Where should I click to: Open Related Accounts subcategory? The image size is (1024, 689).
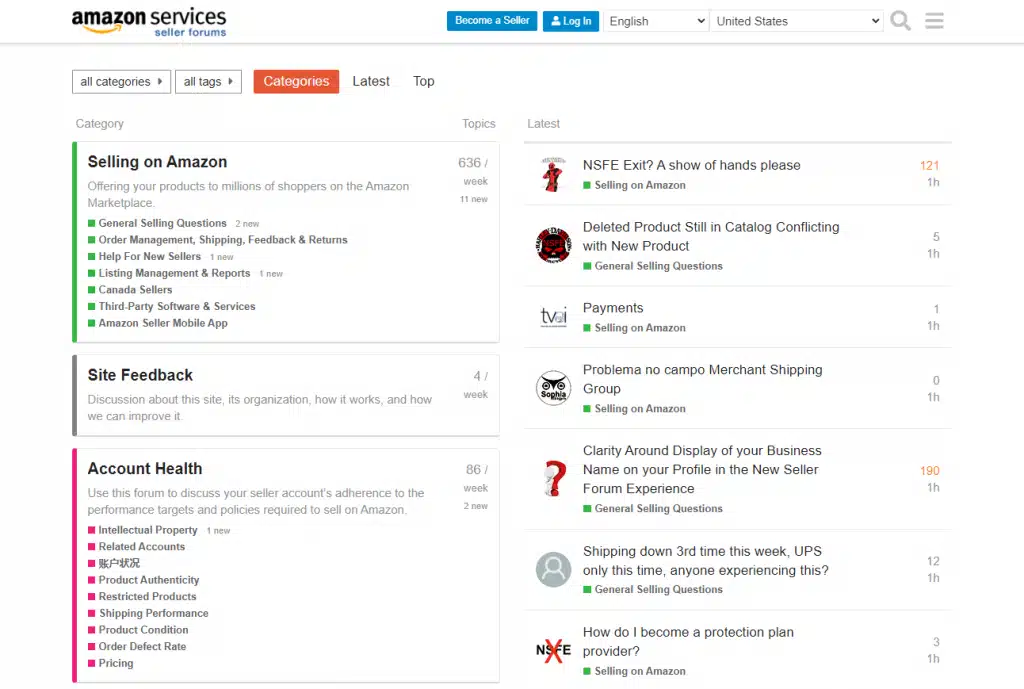[x=142, y=547]
